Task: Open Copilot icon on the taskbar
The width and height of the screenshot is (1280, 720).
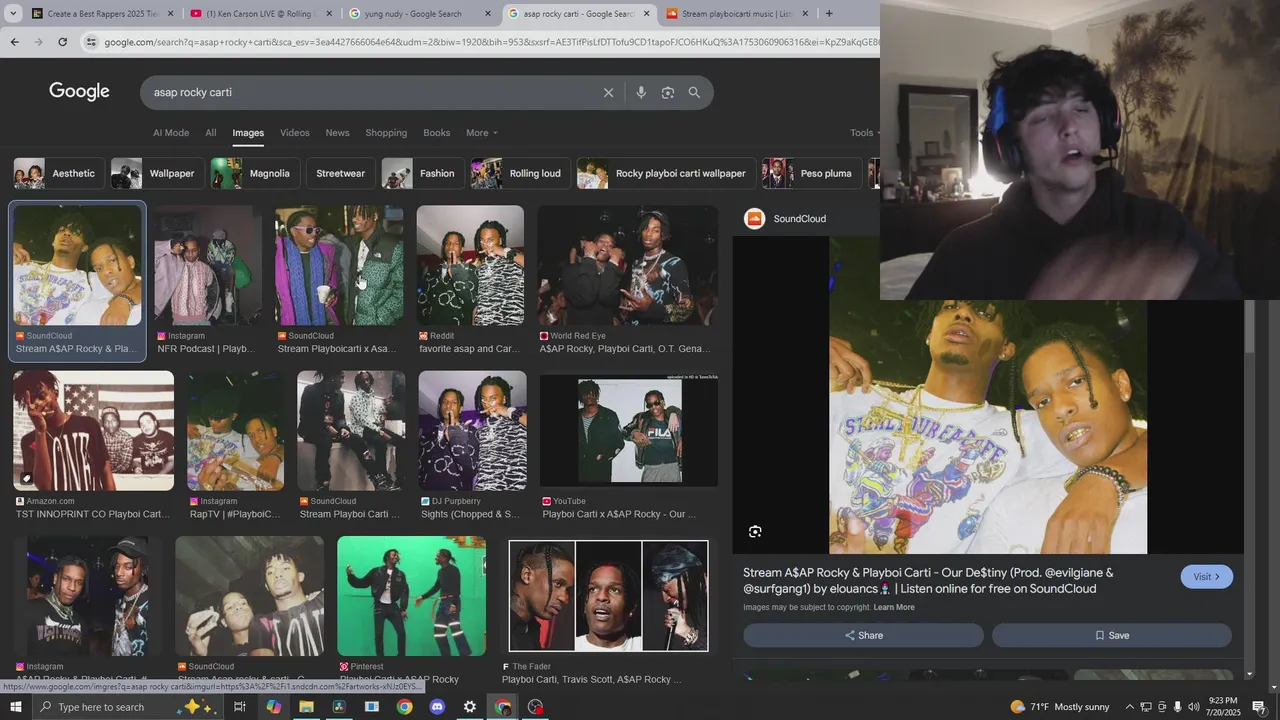Action: pyautogui.click(x=273, y=707)
